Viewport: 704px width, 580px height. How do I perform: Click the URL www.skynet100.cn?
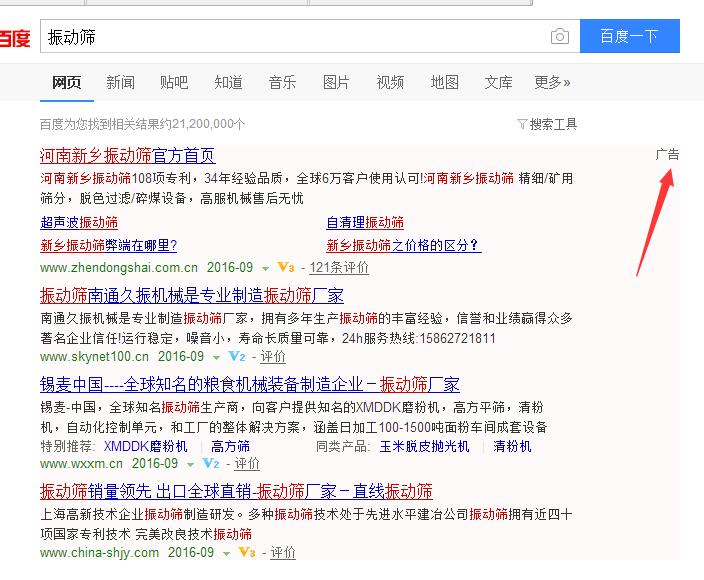(94, 357)
